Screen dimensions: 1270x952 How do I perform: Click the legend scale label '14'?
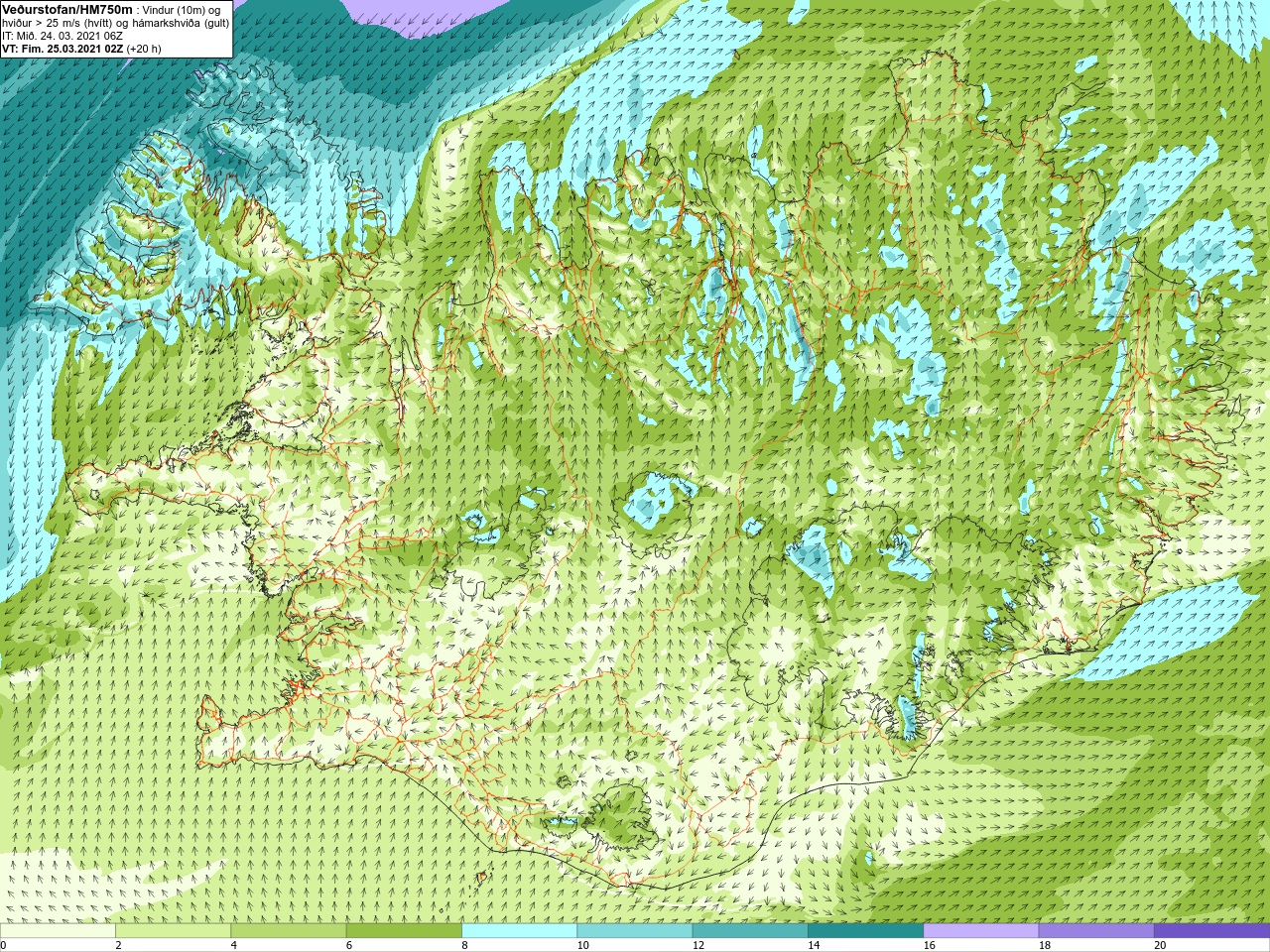(814, 945)
